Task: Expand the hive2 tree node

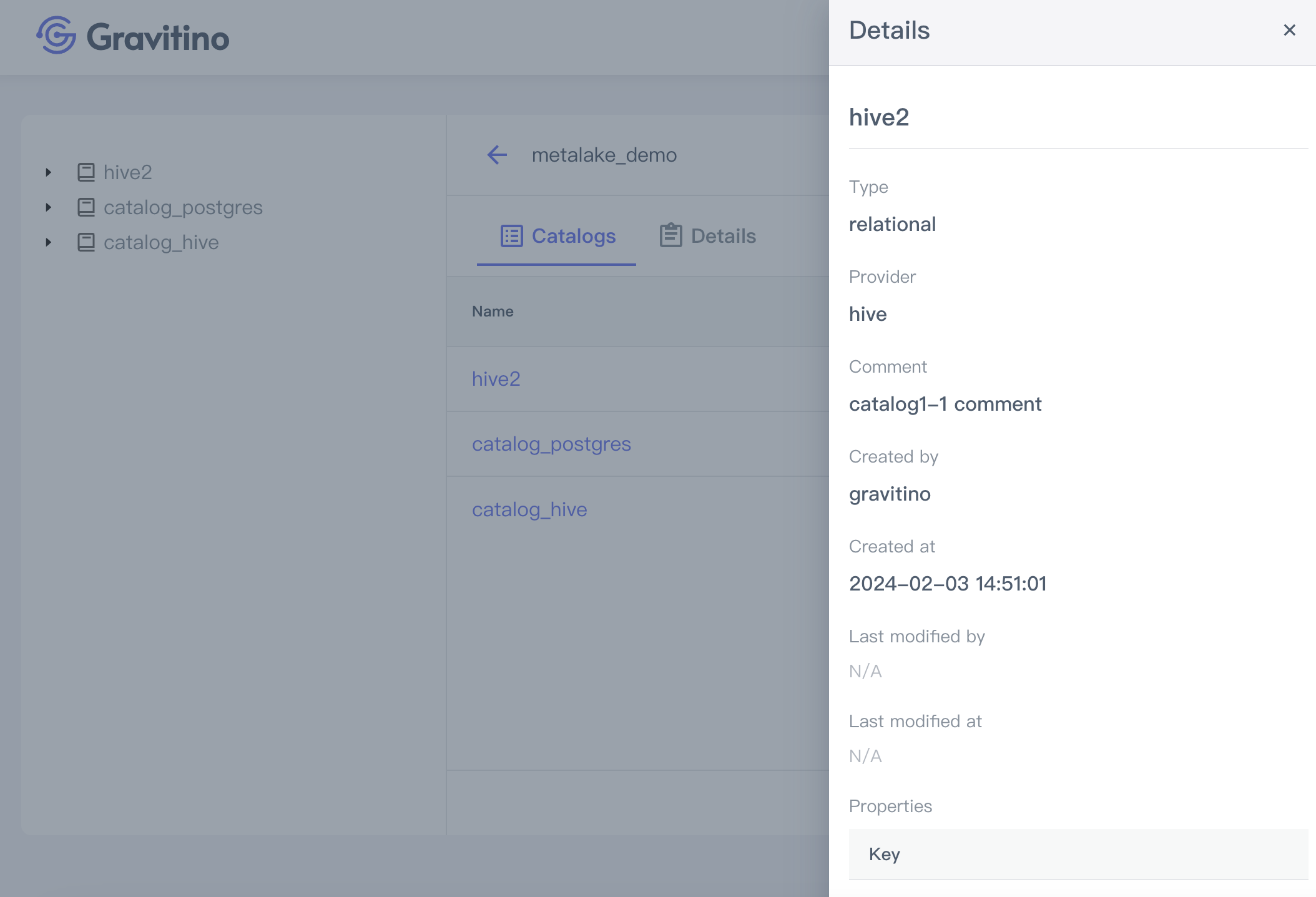Action: coord(49,172)
